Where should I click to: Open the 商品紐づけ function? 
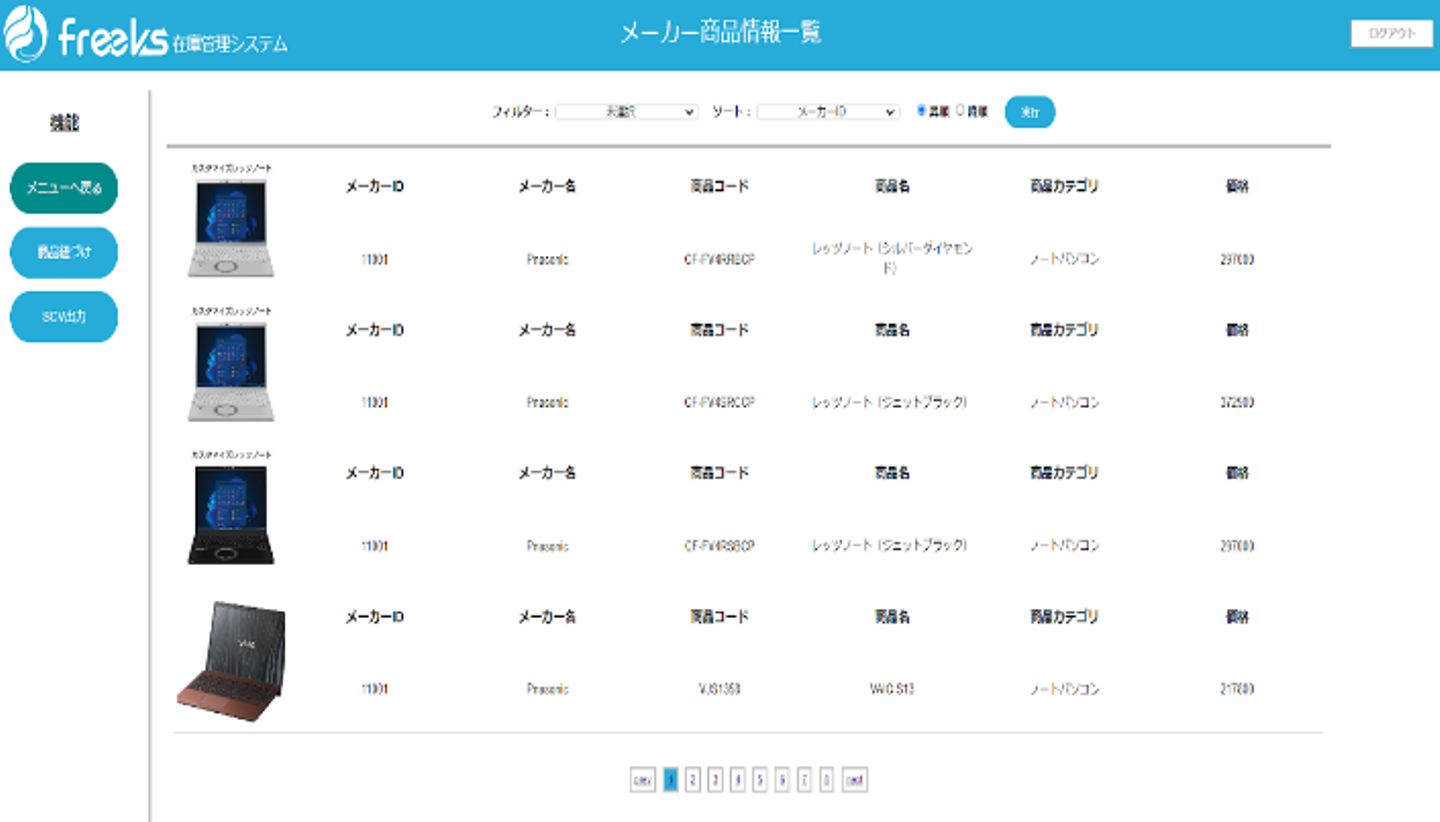(64, 252)
